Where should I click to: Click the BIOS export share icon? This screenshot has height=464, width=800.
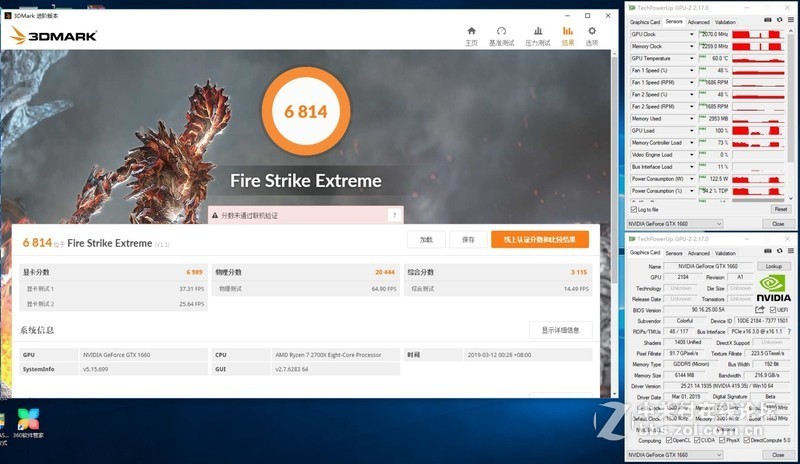click(760, 310)
